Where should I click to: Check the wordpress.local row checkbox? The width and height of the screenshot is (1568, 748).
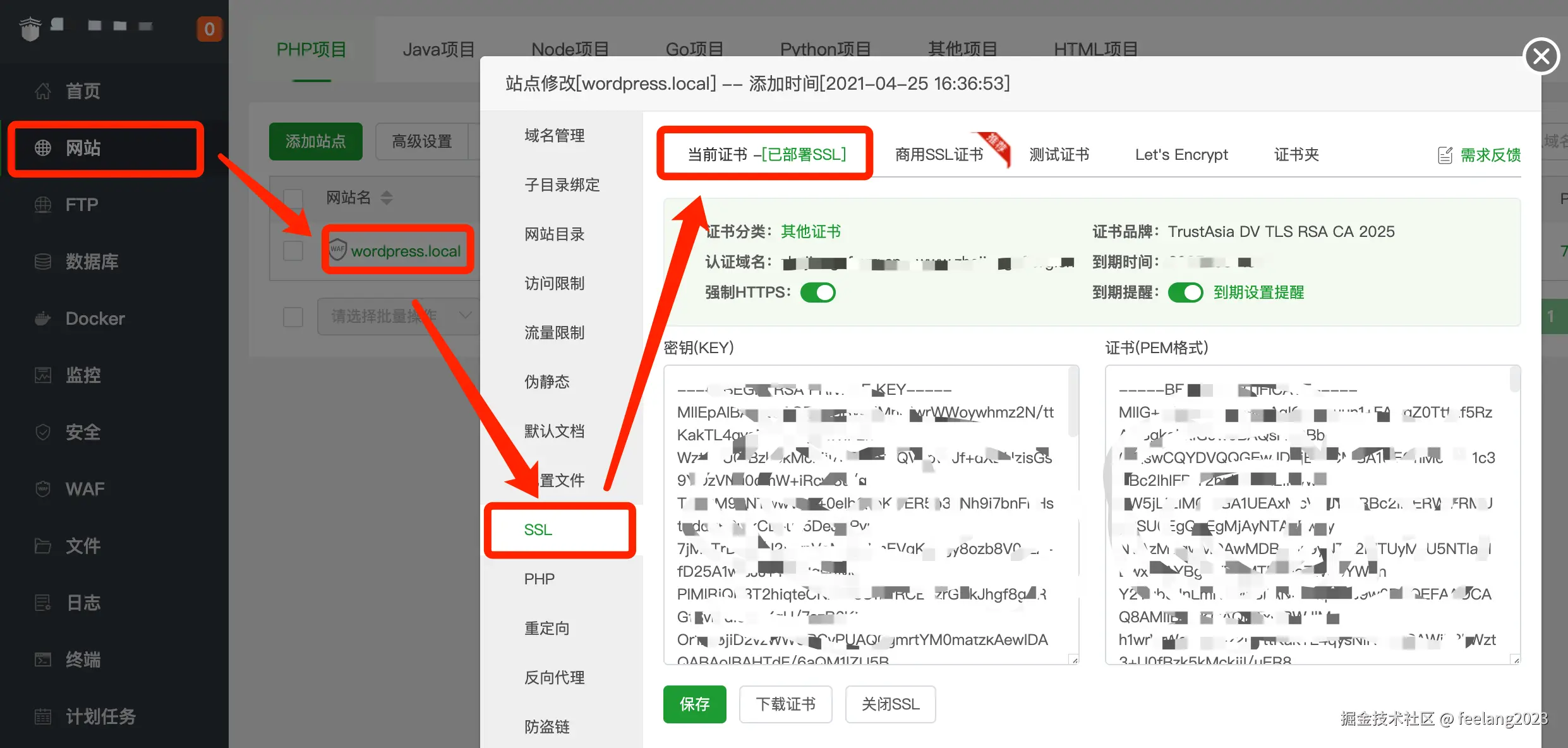[293, 251]
